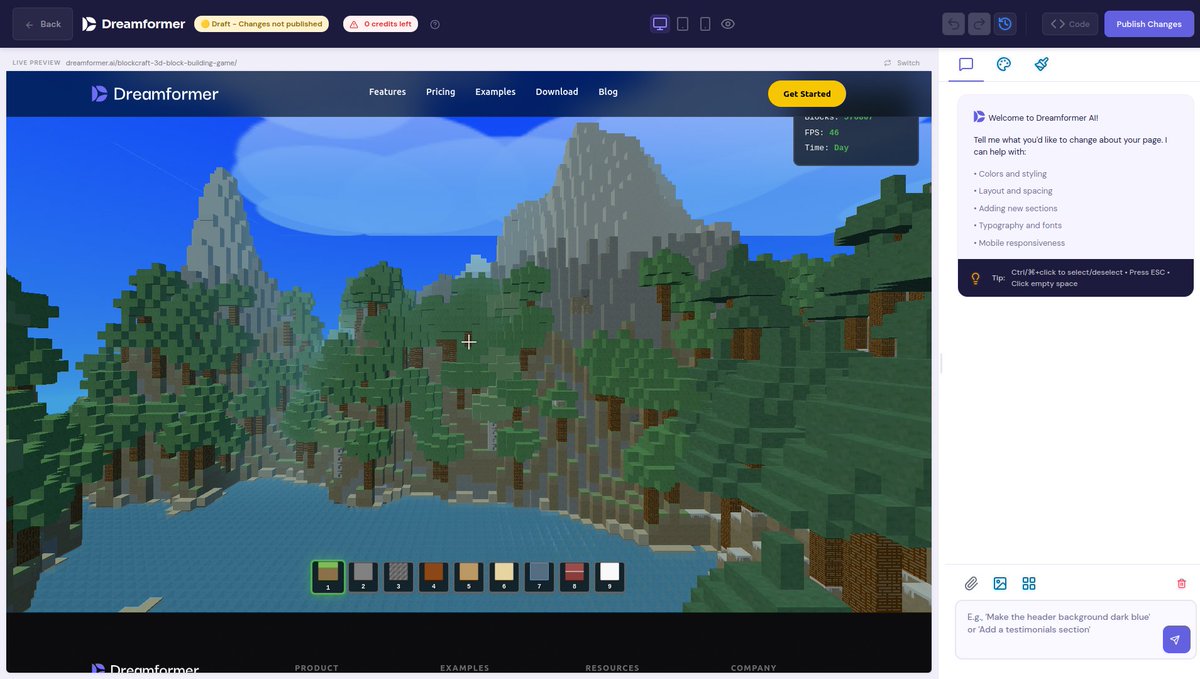
Task: Click Switch in live preview bar
Action: pos(902,63)
